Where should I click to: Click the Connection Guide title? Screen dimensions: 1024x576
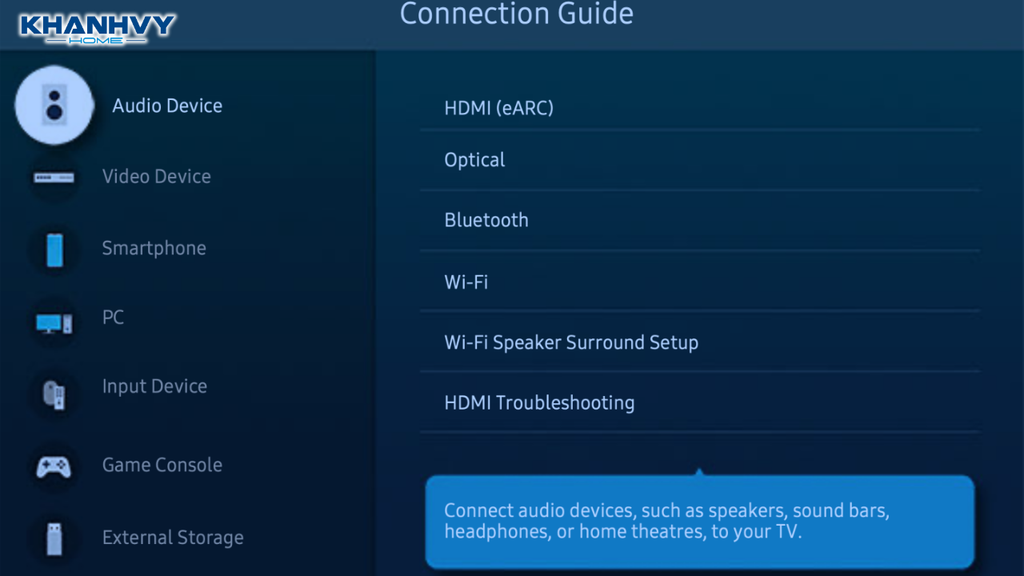click(x=516, y=15)
